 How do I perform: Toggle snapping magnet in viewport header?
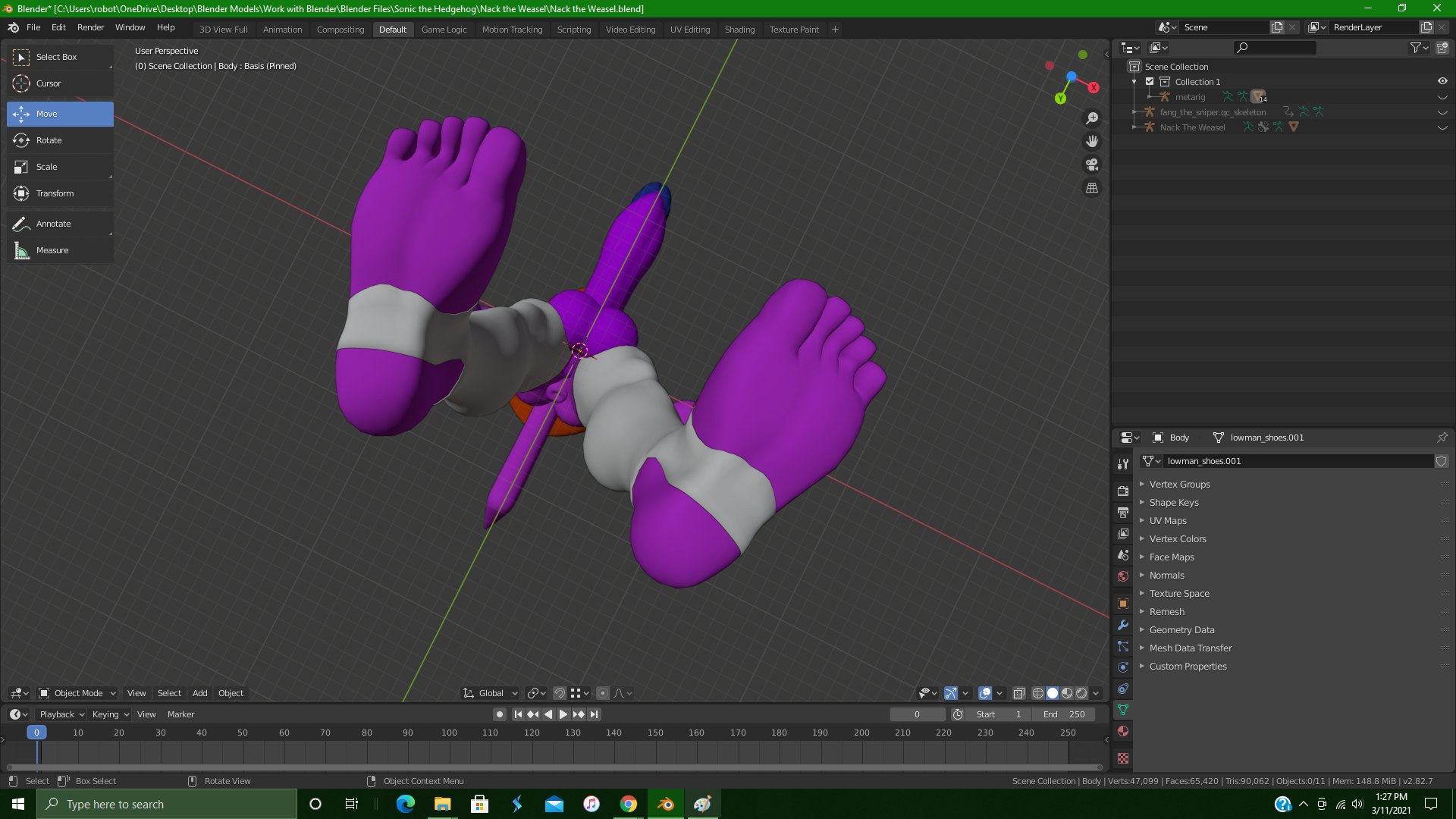560,693
